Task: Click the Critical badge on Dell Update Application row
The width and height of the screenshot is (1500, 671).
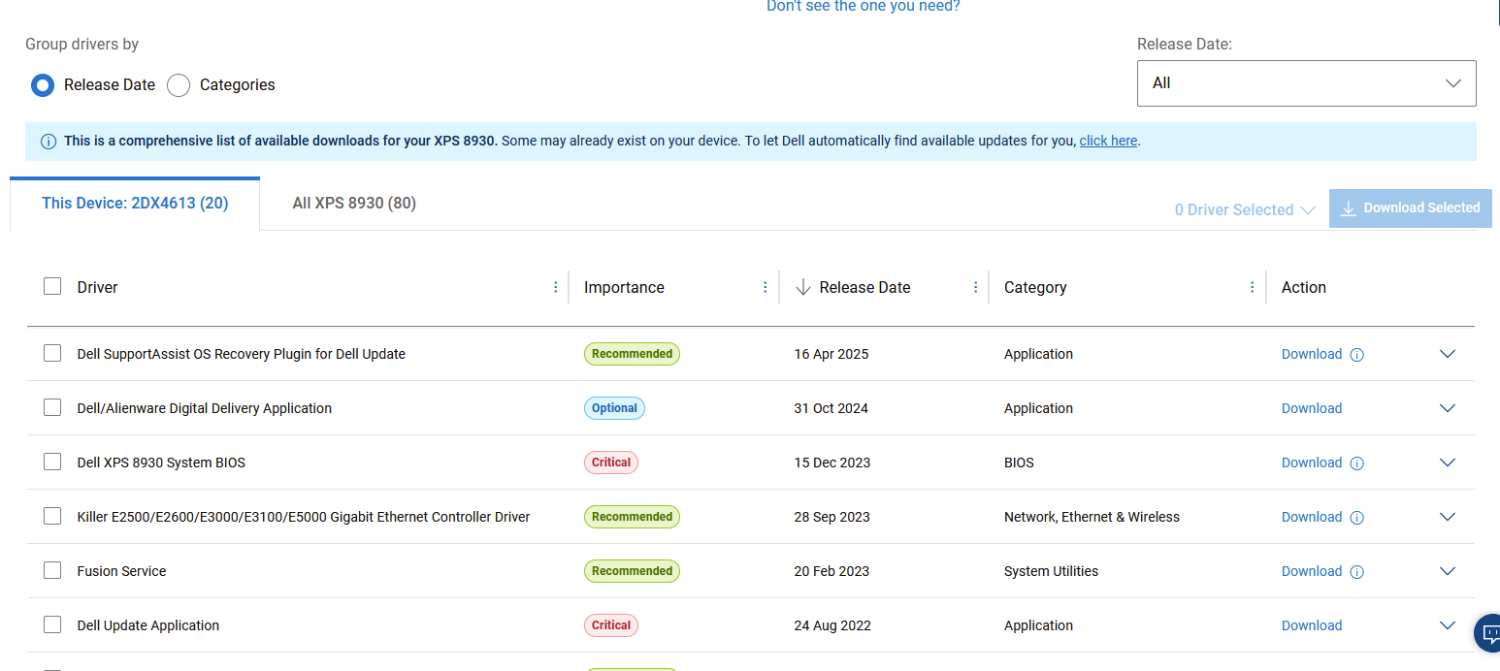Action: click(x=611, y=625)
